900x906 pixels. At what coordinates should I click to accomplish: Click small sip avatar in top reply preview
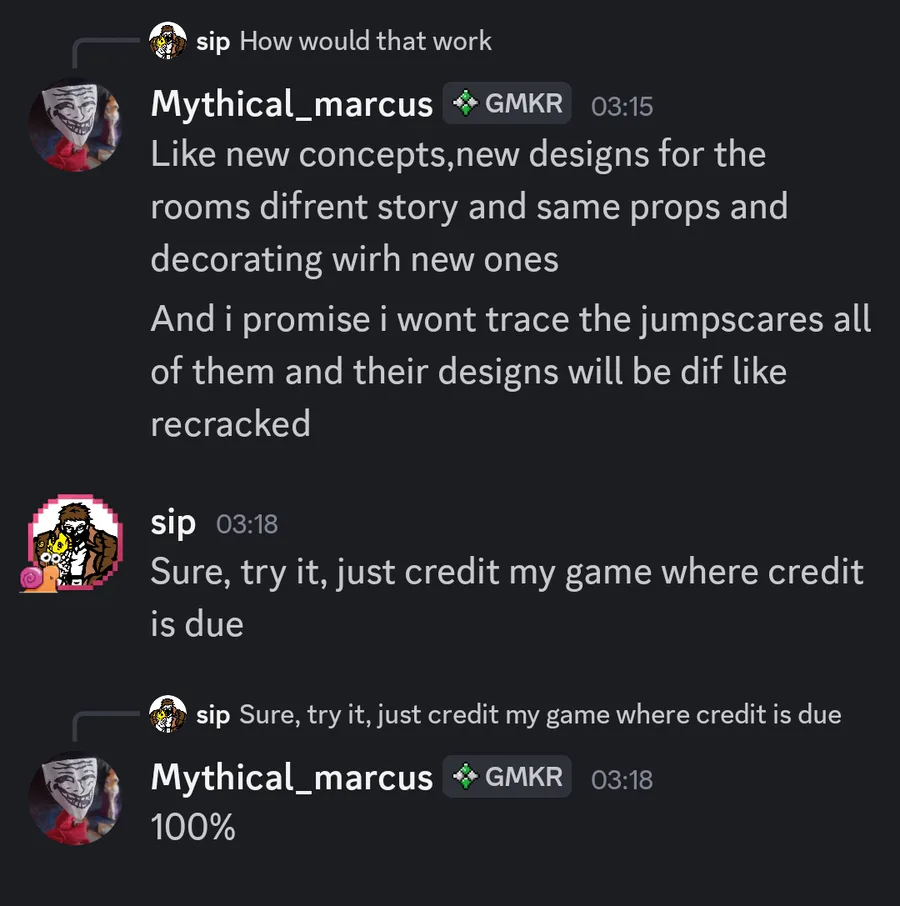[168, 41]
